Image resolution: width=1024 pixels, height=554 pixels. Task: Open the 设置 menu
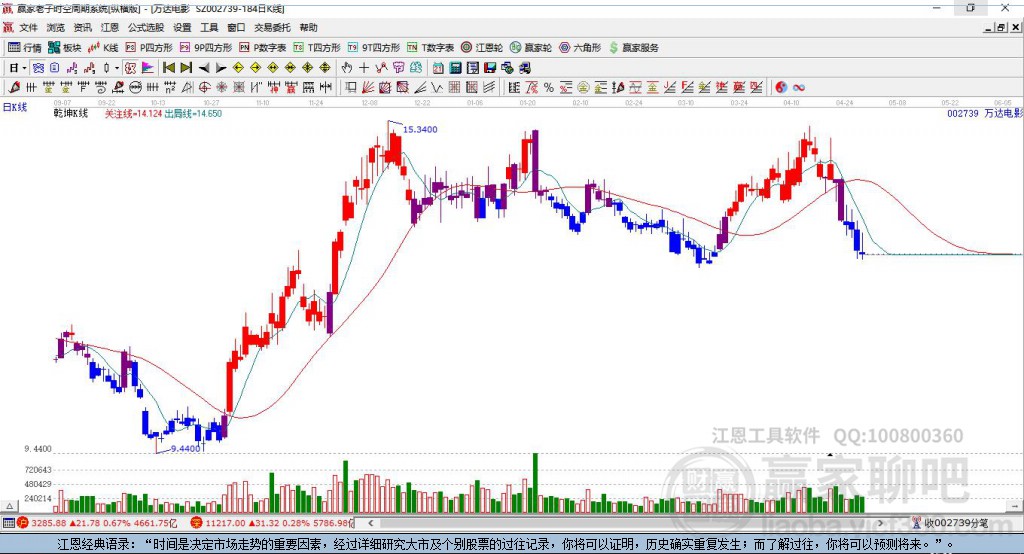pos(182,27)
